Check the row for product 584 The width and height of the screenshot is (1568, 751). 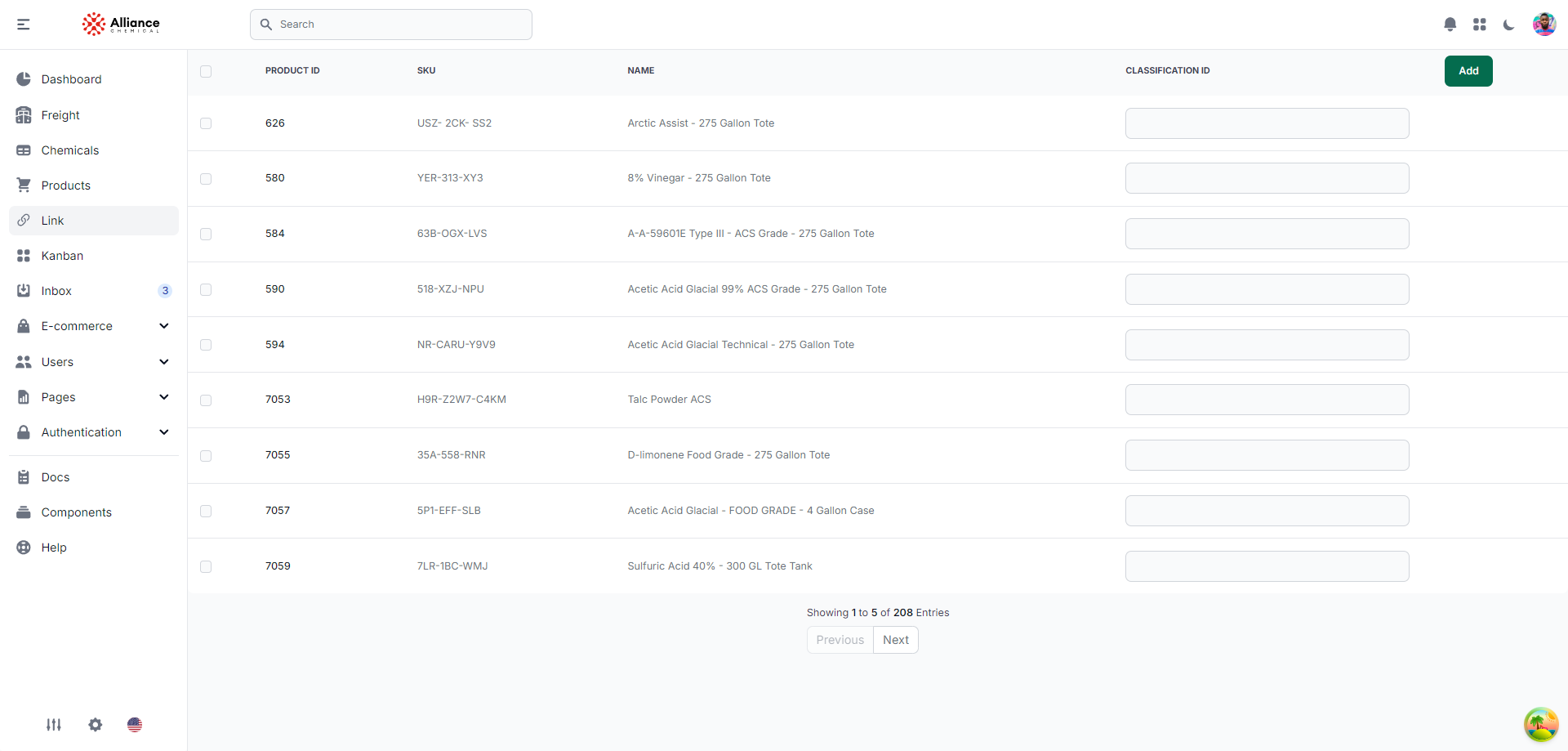click(x=206, y=235)
